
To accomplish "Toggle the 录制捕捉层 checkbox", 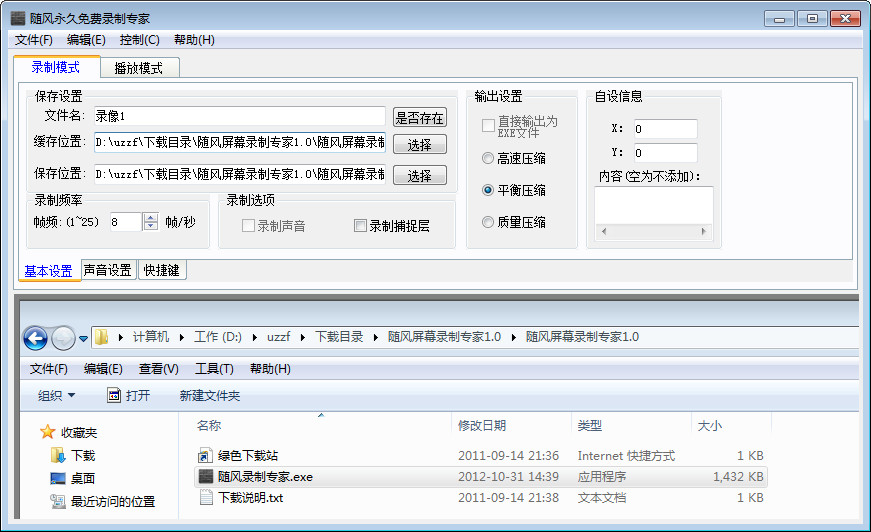I will pyautogui.click(x=360, y=225).
